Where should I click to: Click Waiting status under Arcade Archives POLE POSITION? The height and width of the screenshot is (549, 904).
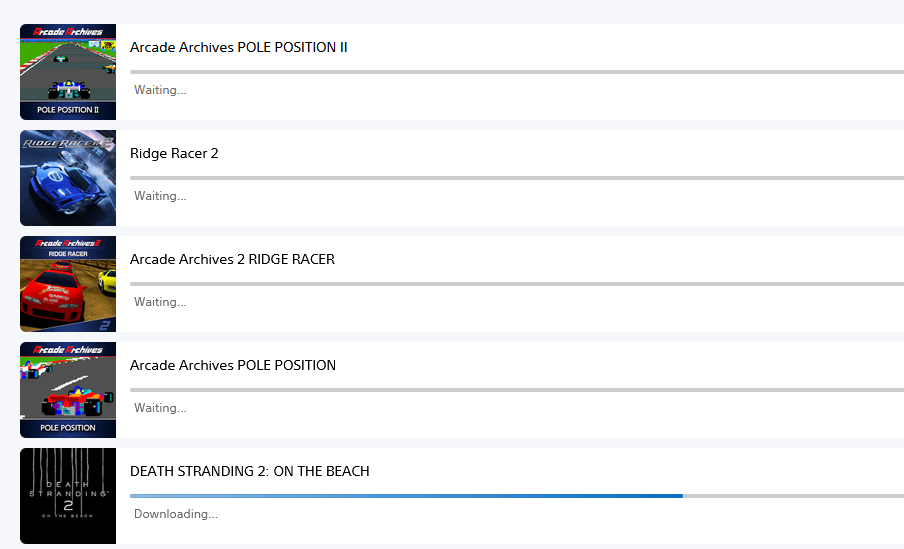click(x=160, y=408)
